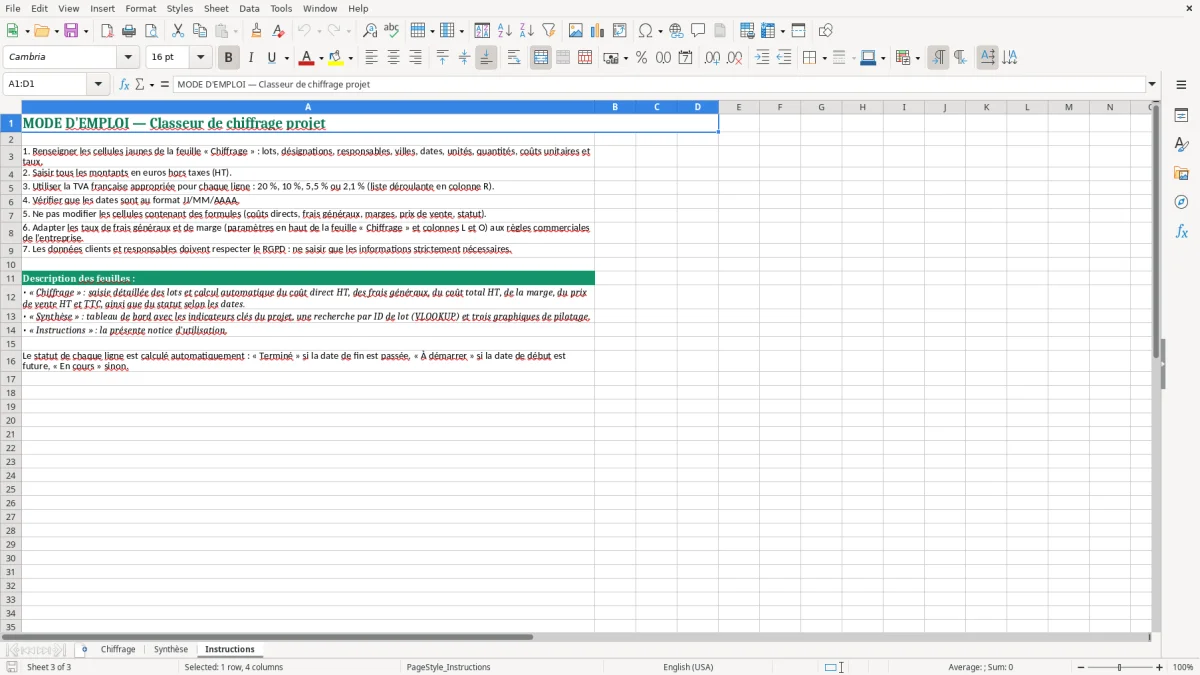Insert a chart

pos(598,31)
